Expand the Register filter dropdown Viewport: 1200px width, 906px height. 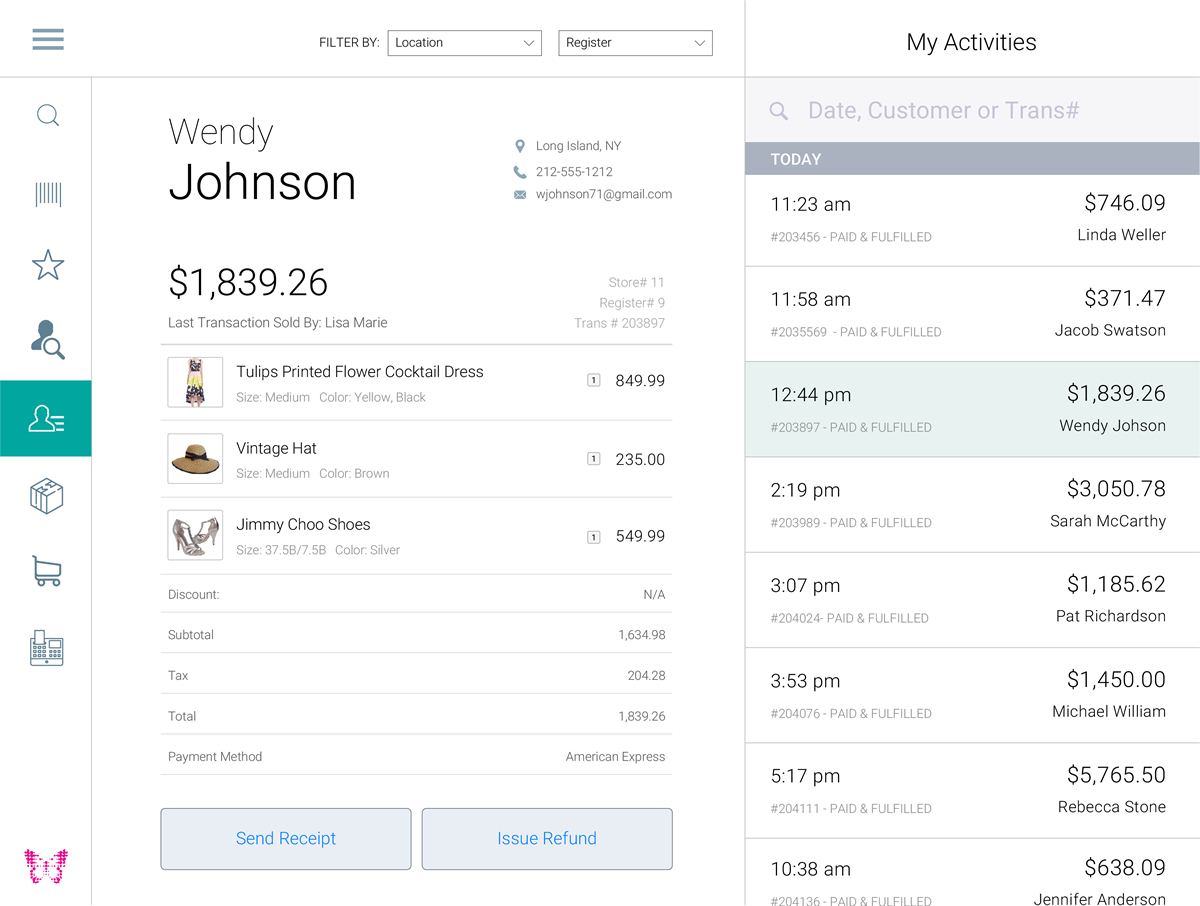635,43
